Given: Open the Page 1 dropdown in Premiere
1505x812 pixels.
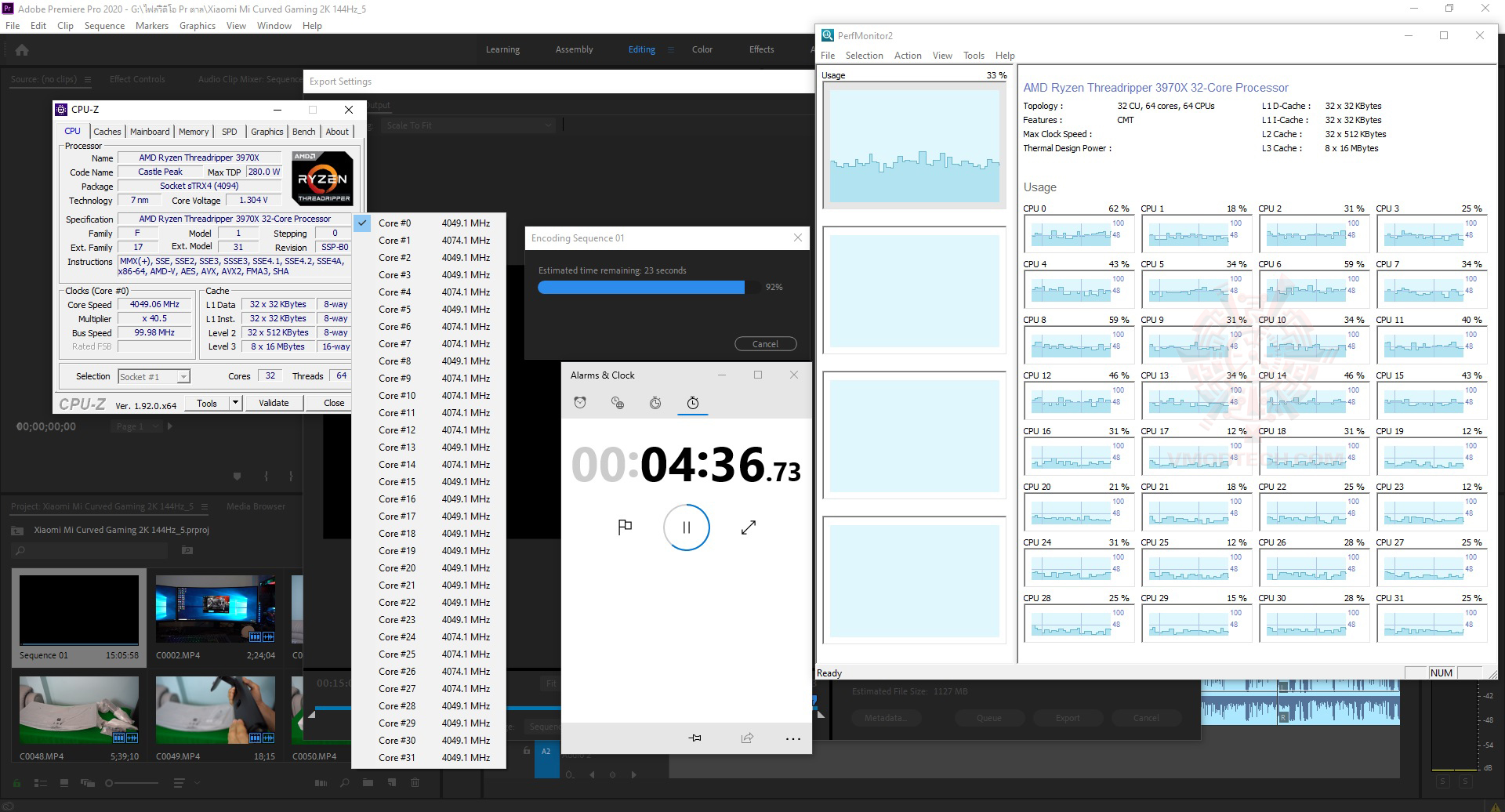Looking at the screenshot, I should coord(137,426).
